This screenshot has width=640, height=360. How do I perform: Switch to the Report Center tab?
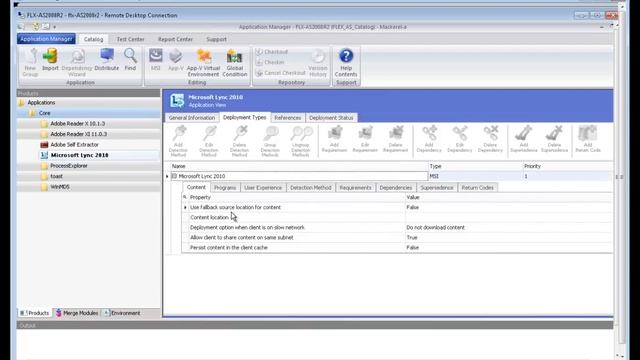tap(175, 39)
